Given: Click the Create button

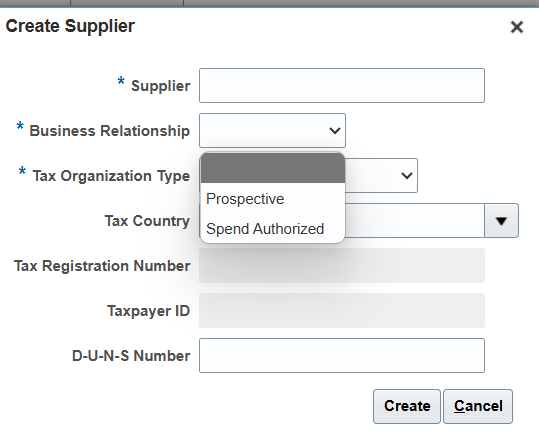Looking at the screenshot, I should point(407,406).
